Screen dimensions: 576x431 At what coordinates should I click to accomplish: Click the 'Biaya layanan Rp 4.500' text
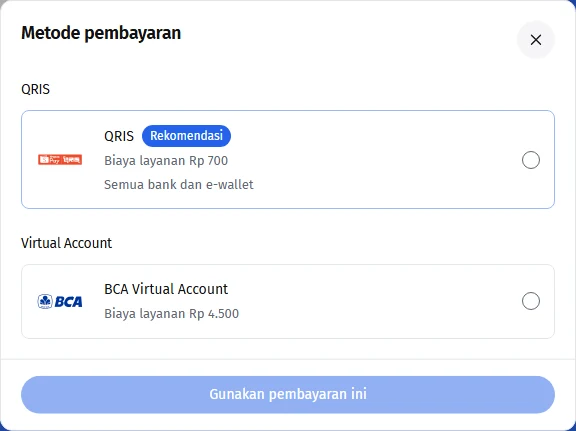172,314
